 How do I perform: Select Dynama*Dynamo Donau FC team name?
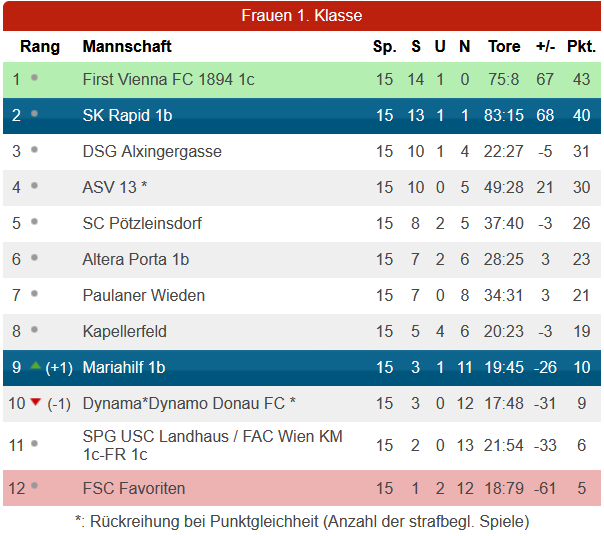coord(189,403)
